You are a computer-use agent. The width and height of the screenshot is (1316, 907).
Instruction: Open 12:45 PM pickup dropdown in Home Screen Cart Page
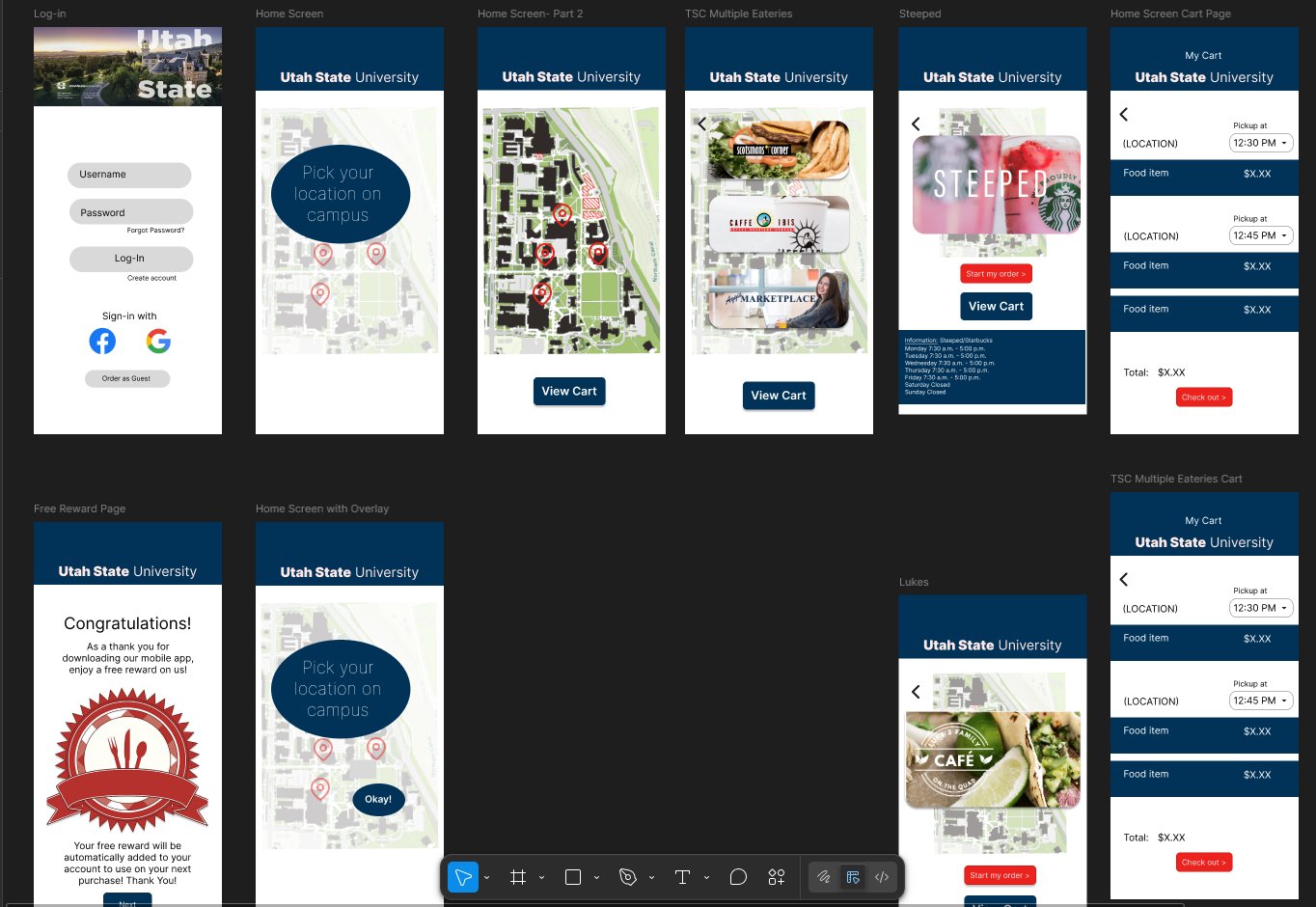[x=1261, y=235]
